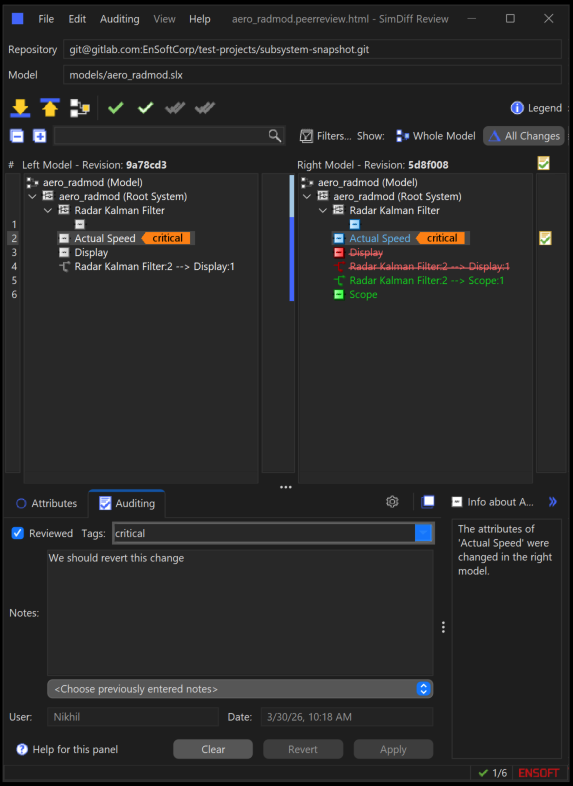The height and width of the screenshot is (786, 573).
Task: Click the Revert button
Action: (x=303, y=749)
